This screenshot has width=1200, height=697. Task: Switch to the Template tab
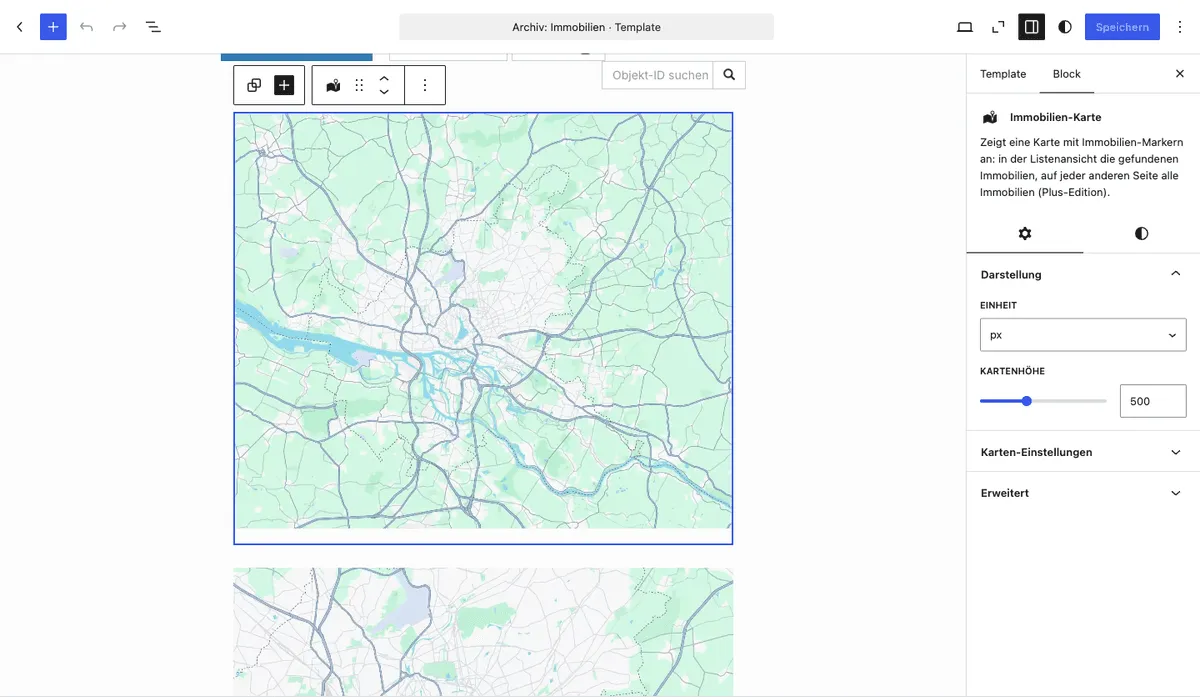[x=1003, y=74]
